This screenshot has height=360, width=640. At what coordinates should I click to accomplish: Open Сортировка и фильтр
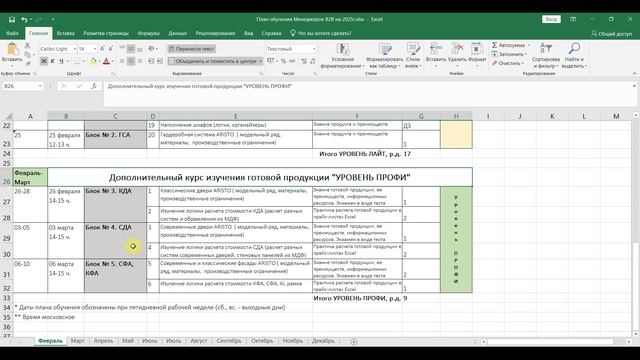click(546, 56)
